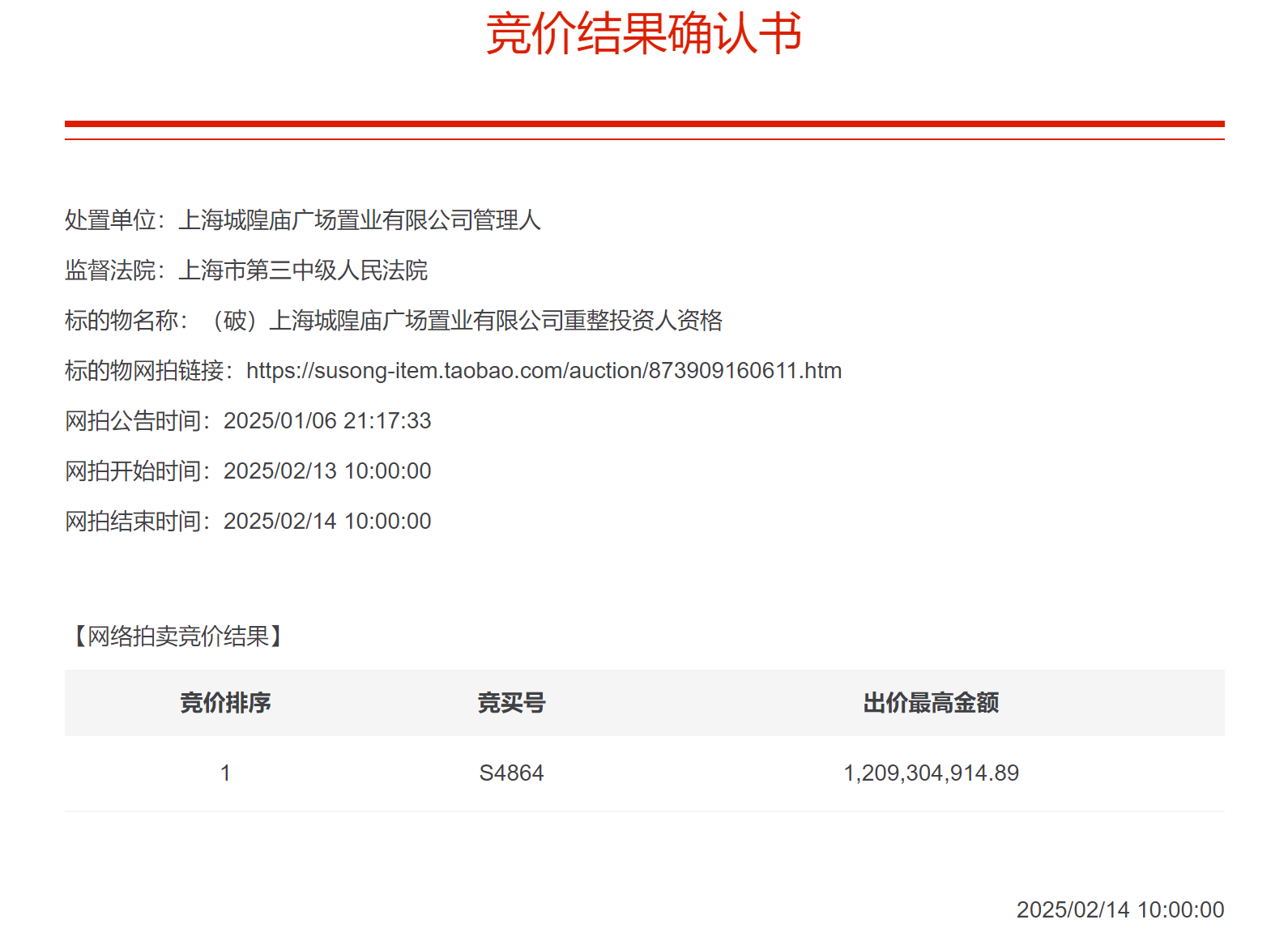Click the 标的物名称 重整投资人资格 line

tap(394, 321)
